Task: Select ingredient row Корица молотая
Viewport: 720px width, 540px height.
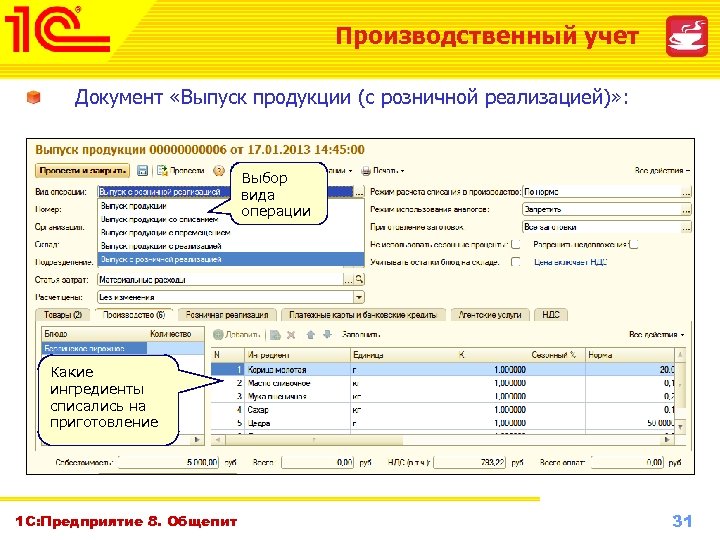Action: coord(443,370)
